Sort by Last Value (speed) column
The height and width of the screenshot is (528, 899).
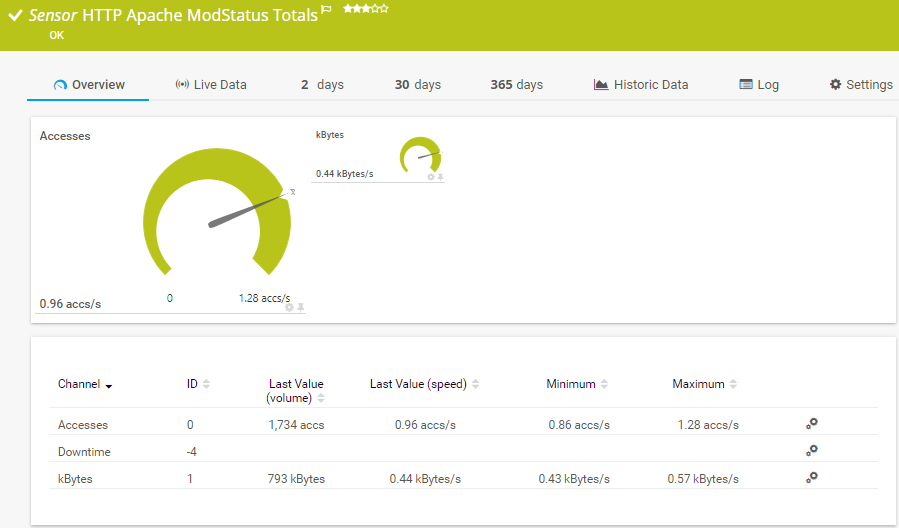[x=476, y=384]
